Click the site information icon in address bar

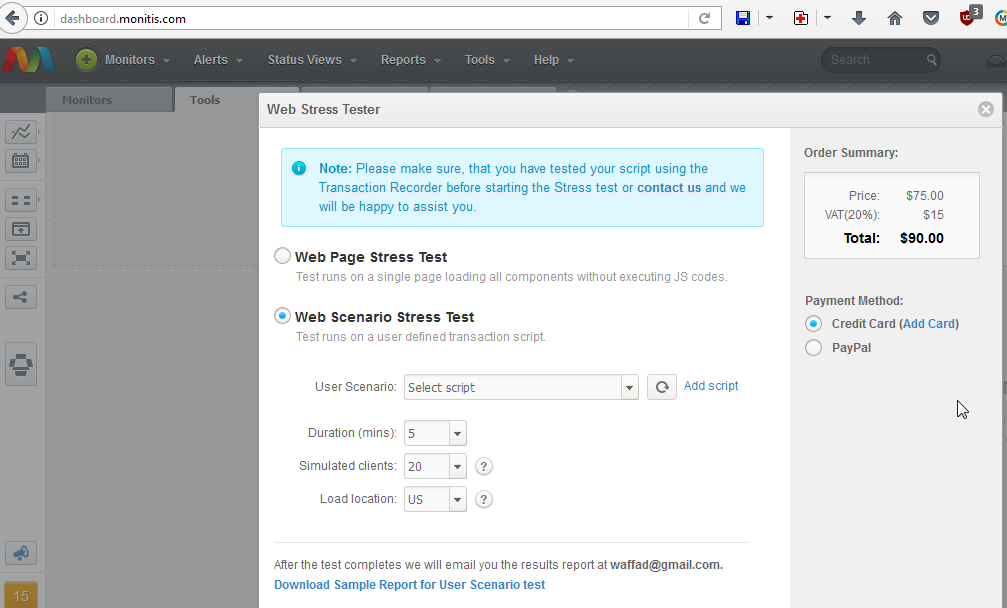click(x=40, y=18)
